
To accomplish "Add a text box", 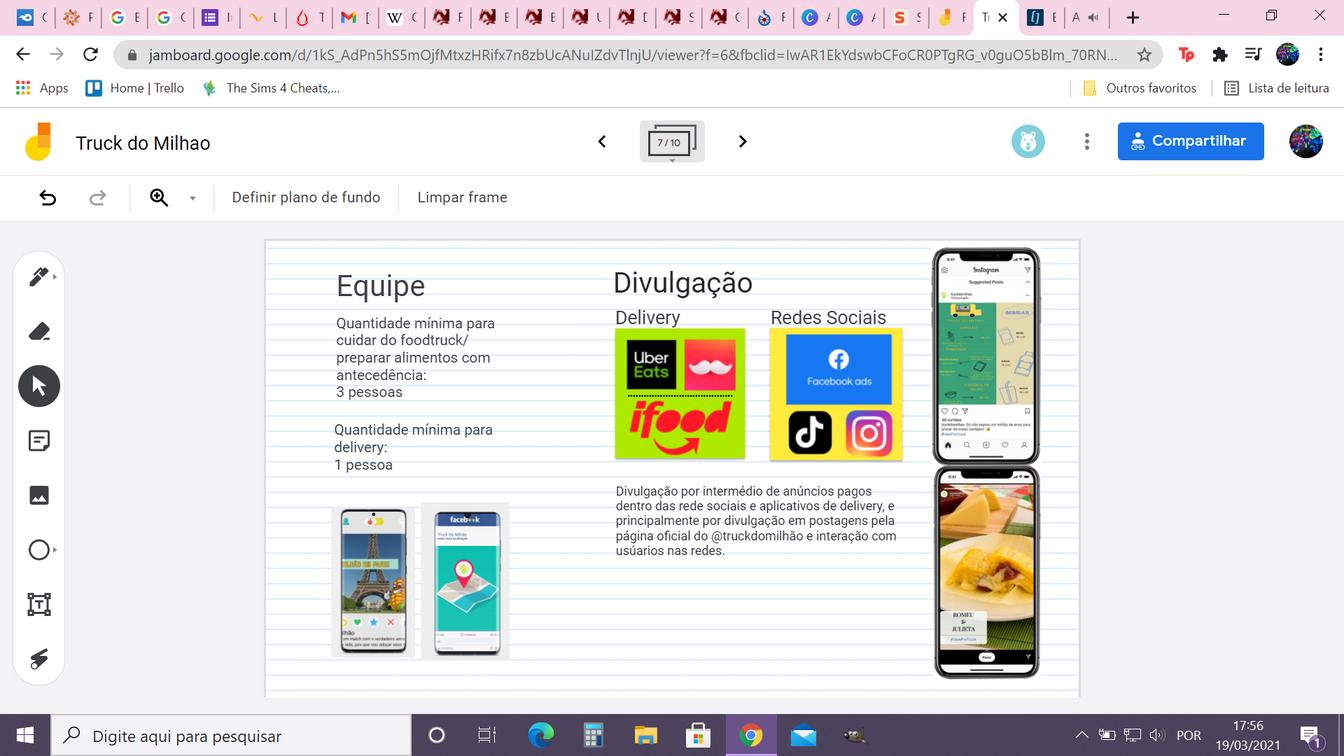I will click(39, 604).
